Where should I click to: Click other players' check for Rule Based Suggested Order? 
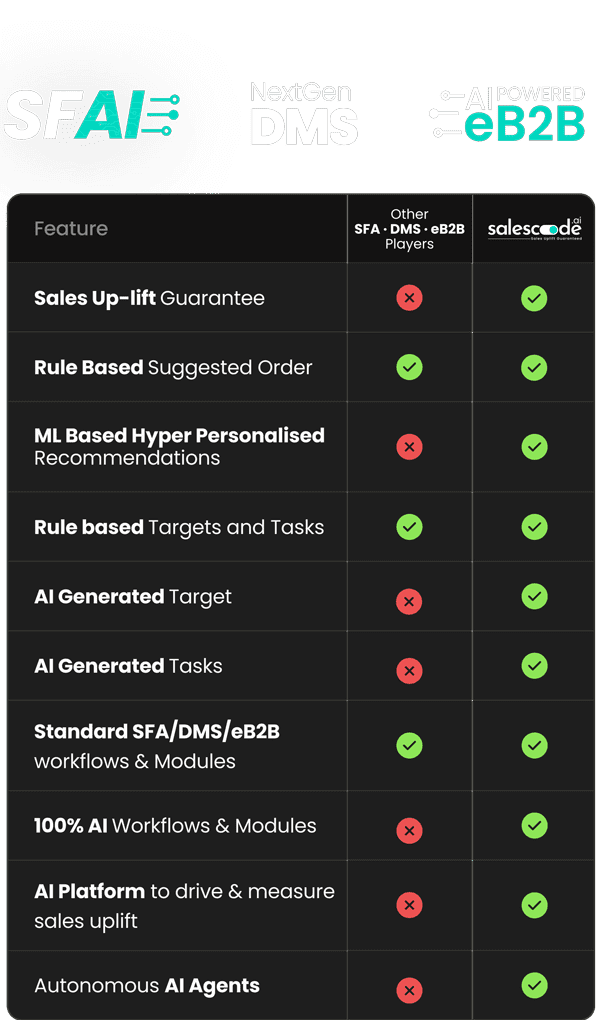pyautogui.click(x=409, y=367)
